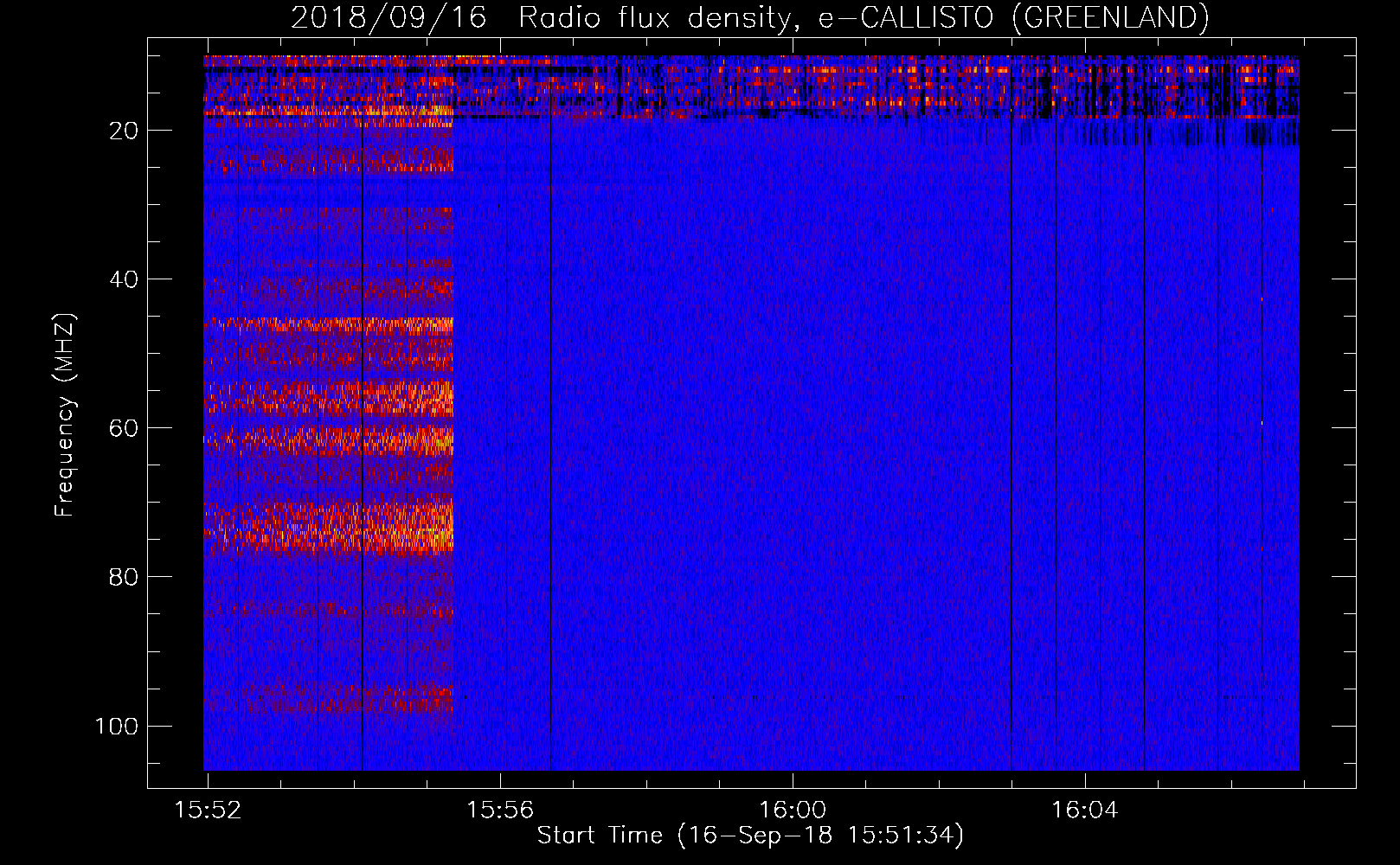Screen dimensions: 1400x865
Task: Click the date 2018/09/16 in the title
Action: coord(389,17)
